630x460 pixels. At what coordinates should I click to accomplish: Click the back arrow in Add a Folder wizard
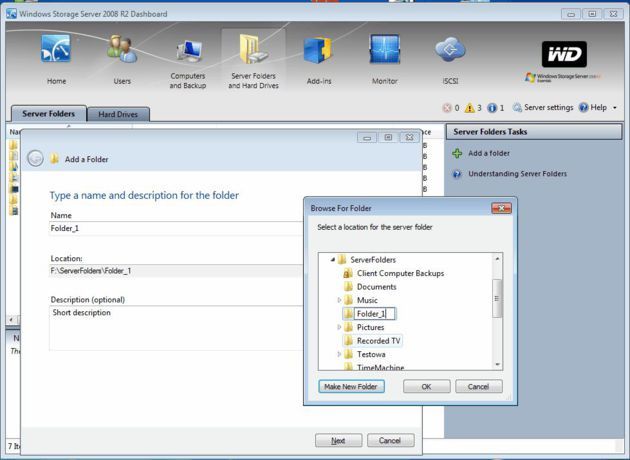click(35, 159)
